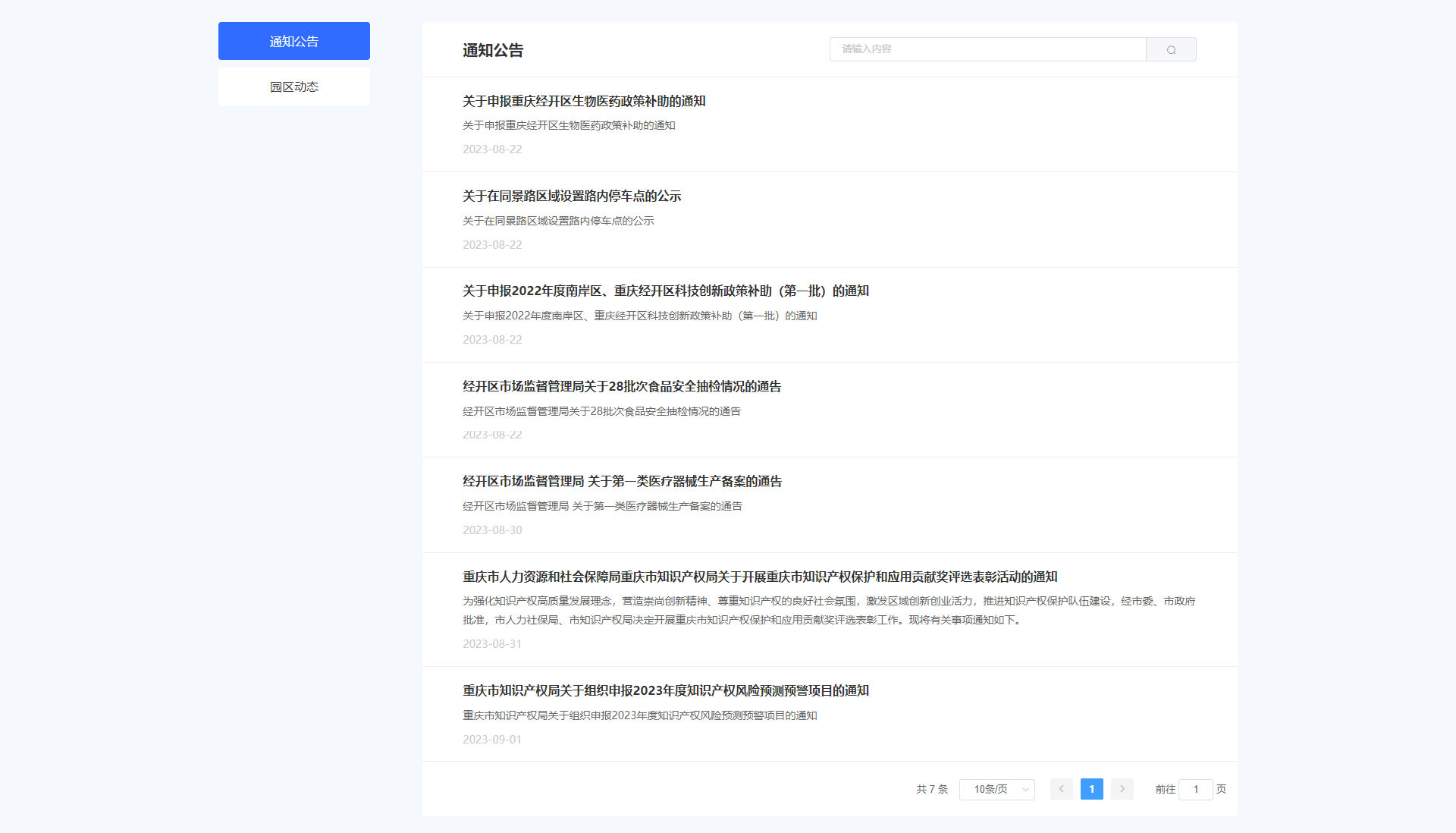Open 2022年度南岸区科技创新政策补助 notice title
The width and height of the screenshot is (1456, 833).
coord(665,291)
